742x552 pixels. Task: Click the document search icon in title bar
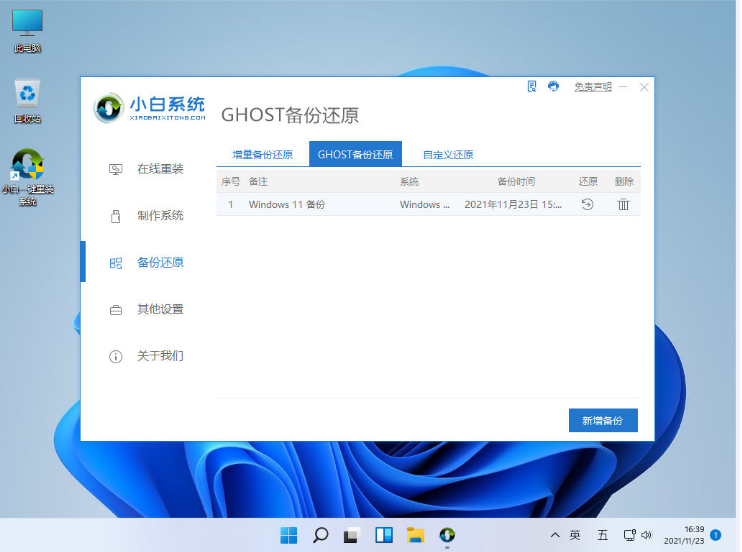pyautogui.click(x=532, y=87)
